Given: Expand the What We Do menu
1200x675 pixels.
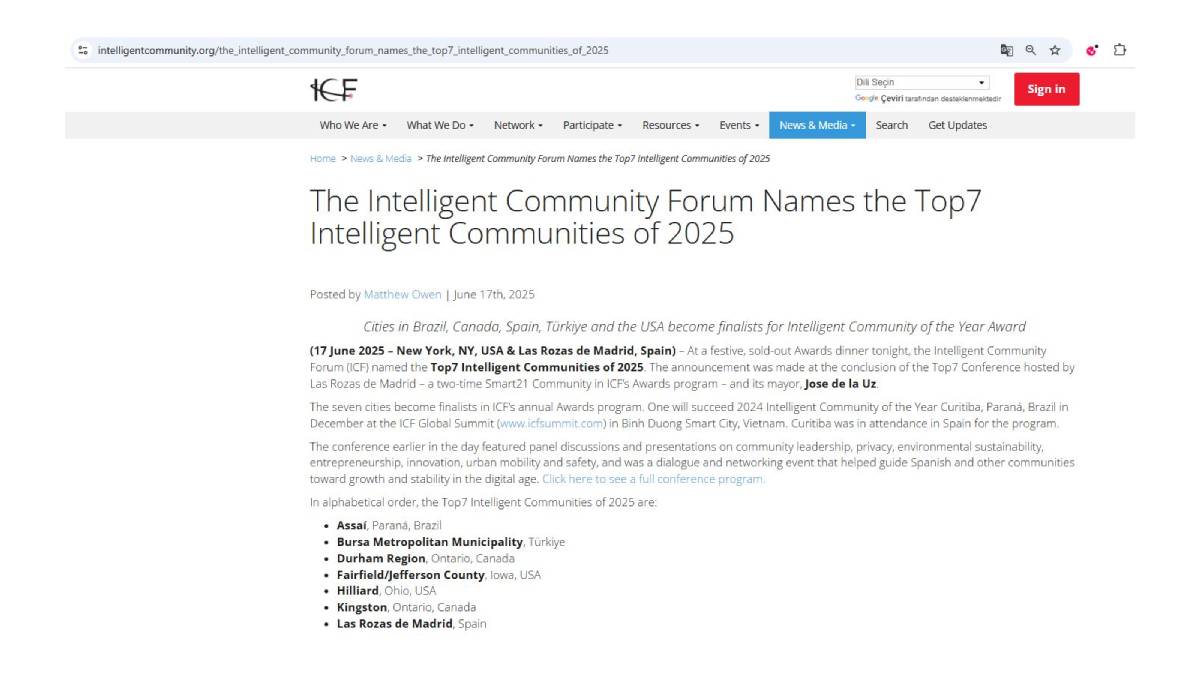Looking at the screenshot, I should pos(439,125).
